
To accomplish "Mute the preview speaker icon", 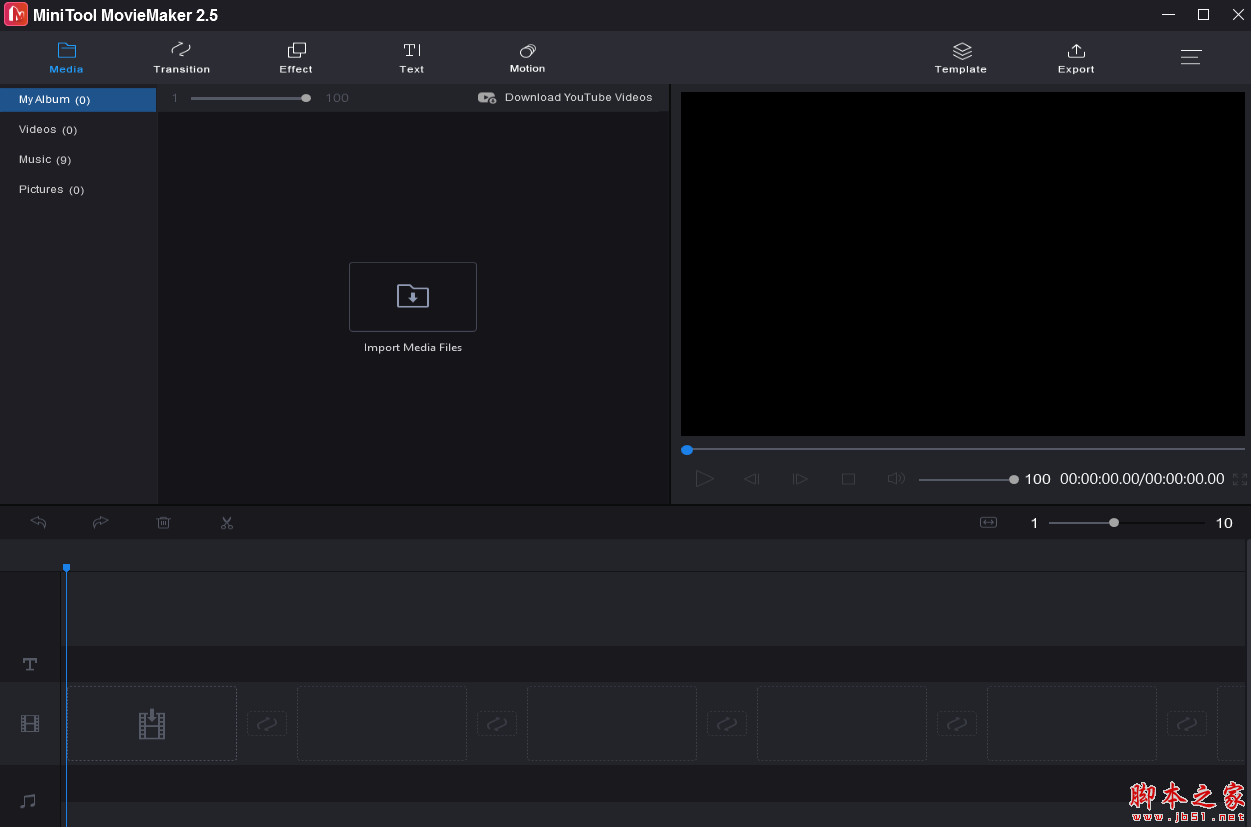I will pos(896,479).
